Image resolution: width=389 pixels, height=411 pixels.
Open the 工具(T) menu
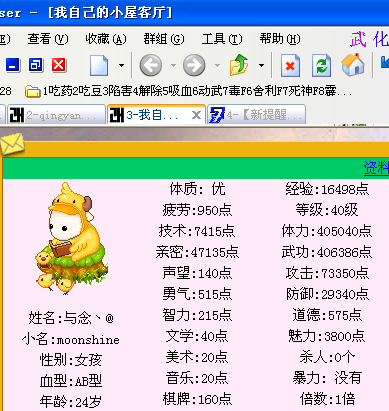(x=222, y=39)
